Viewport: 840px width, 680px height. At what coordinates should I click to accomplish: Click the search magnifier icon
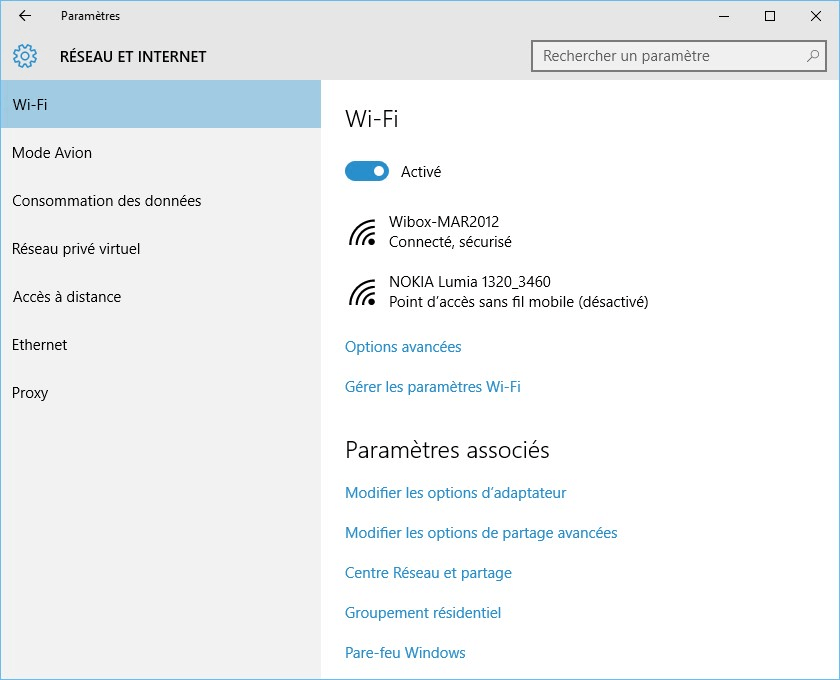tap(813, 56)
